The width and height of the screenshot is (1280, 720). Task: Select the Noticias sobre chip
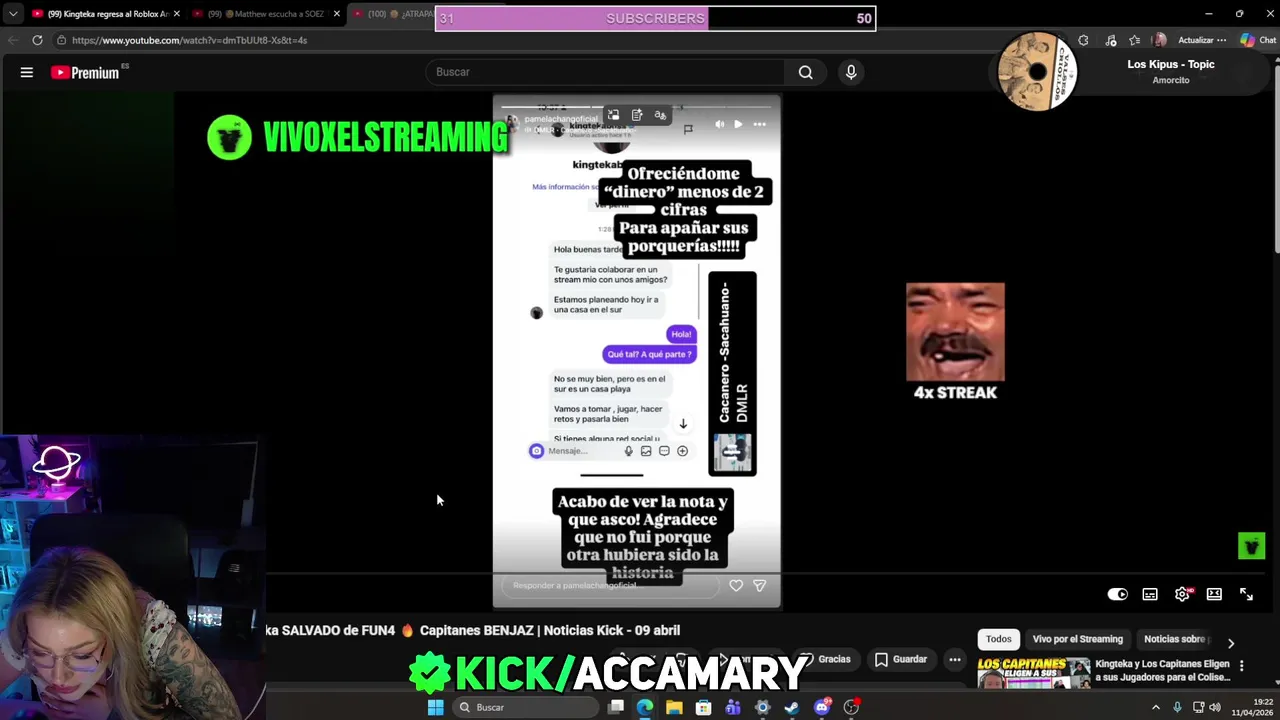(1176, 639)
